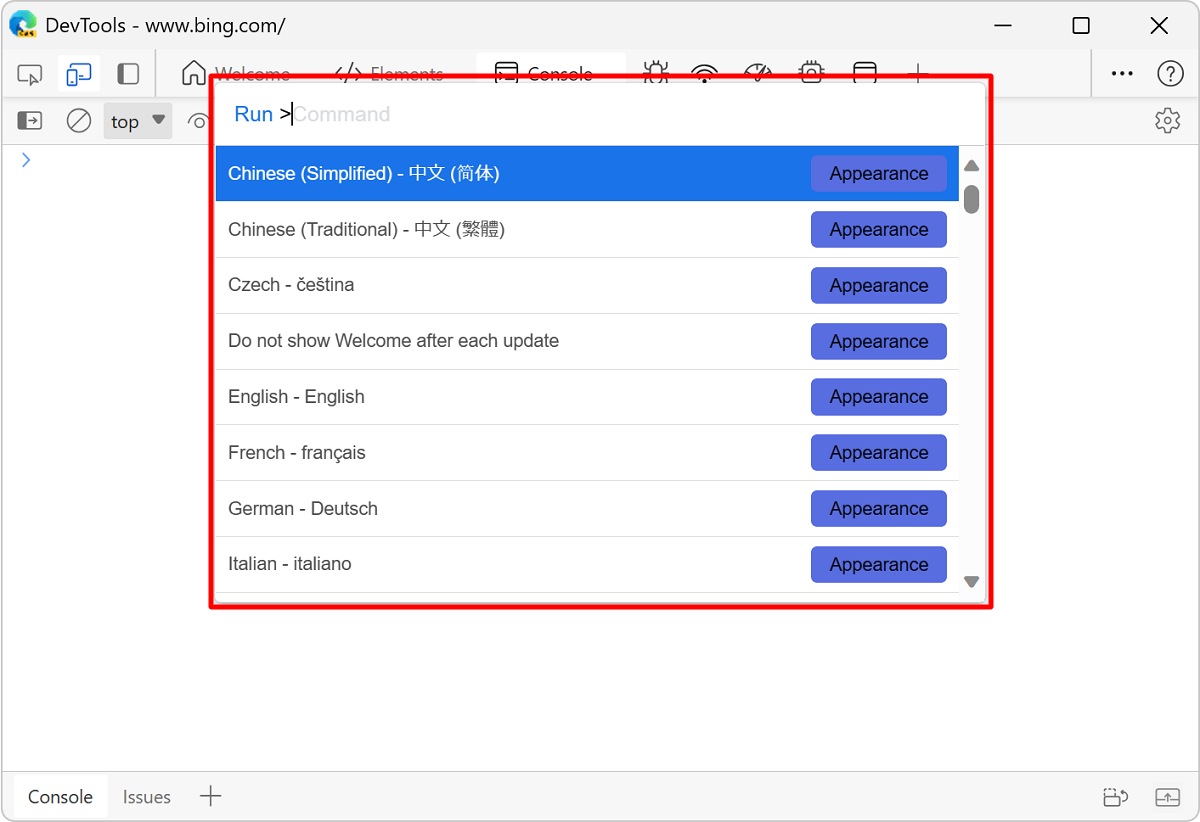Viewport: 1200px width, 822px height.
Task: Create a live expression with the eye icon
Action: tap(200, 120)
